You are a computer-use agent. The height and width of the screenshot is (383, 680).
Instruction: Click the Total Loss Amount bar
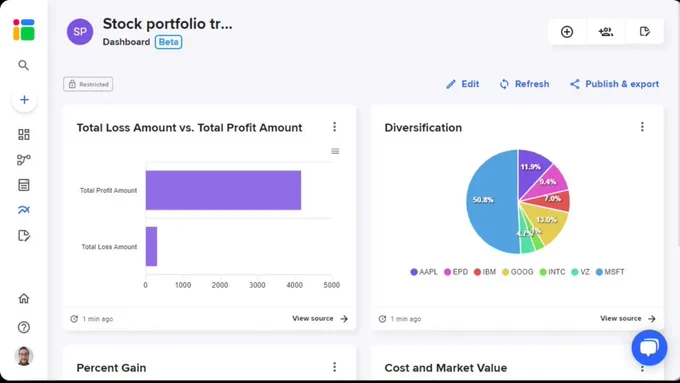pos(151,246)
